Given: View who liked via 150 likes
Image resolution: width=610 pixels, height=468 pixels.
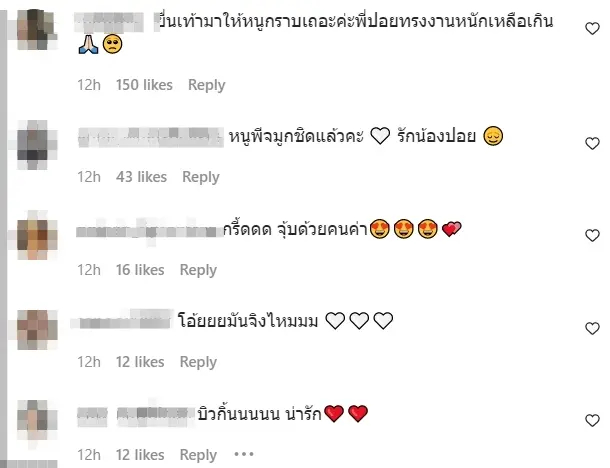Looking at the screenshot, I should [144, 85].
